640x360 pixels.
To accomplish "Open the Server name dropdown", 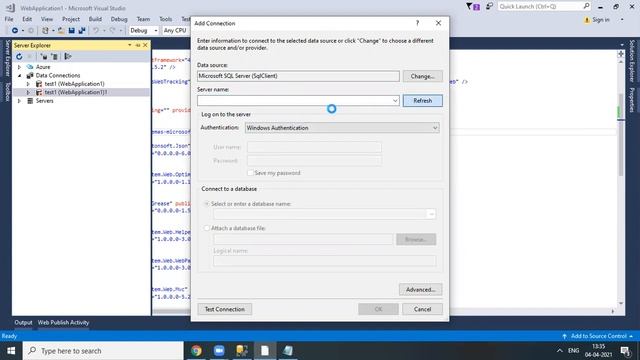I will (x=395, y=100).
